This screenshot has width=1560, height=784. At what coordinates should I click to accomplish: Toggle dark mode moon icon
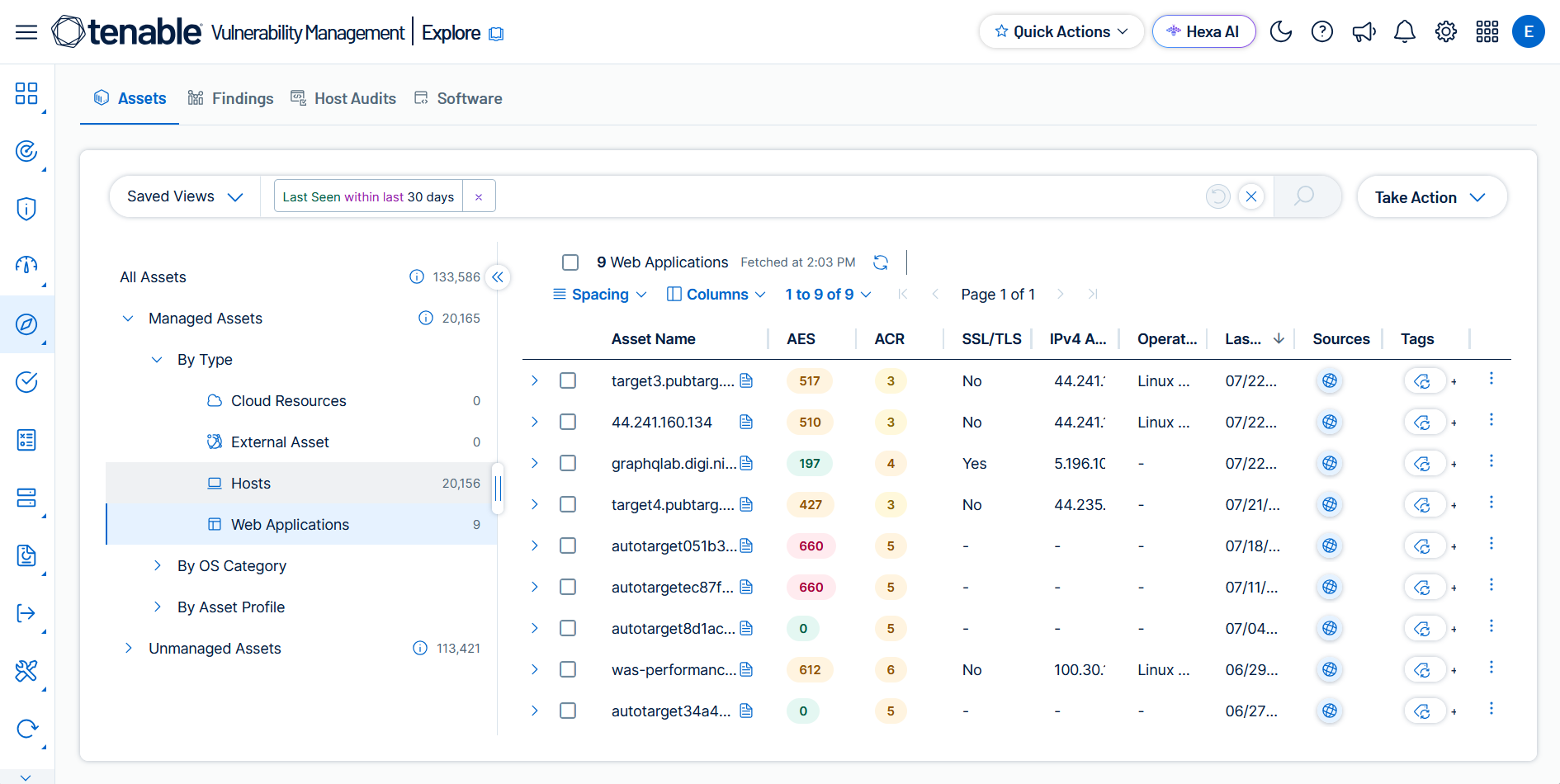point(1280,31)
